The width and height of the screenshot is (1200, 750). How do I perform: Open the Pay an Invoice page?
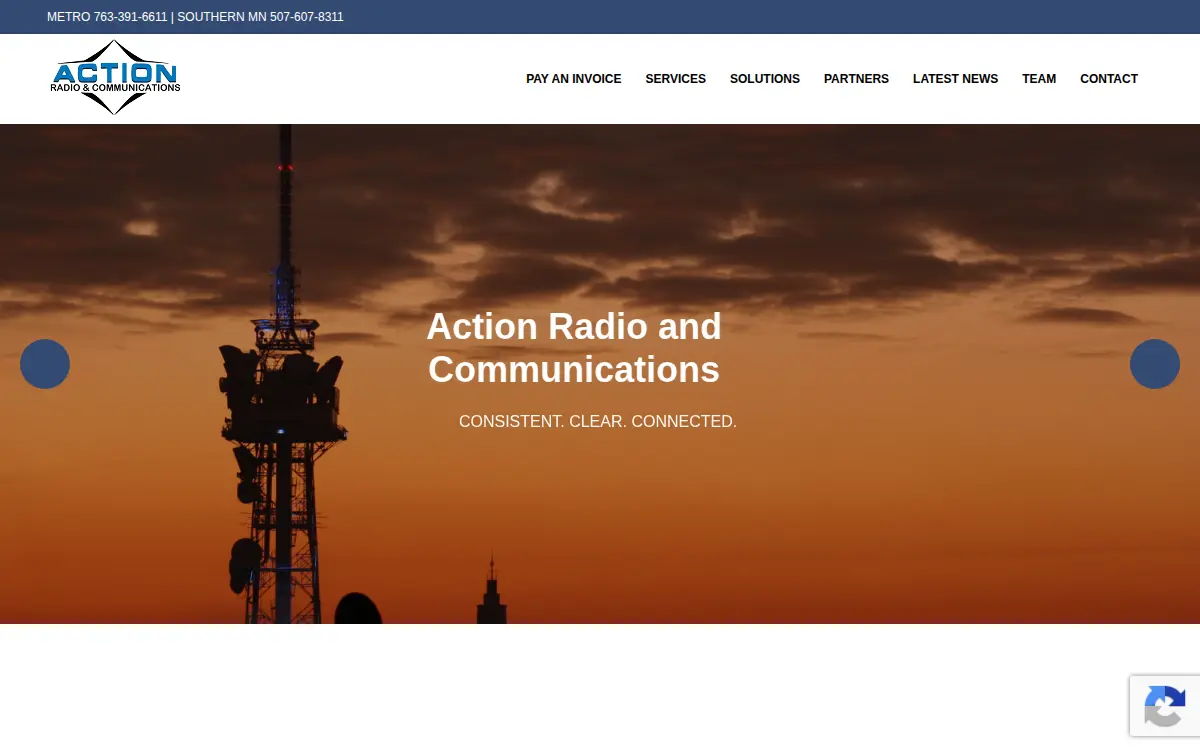(x=574, y=79)
